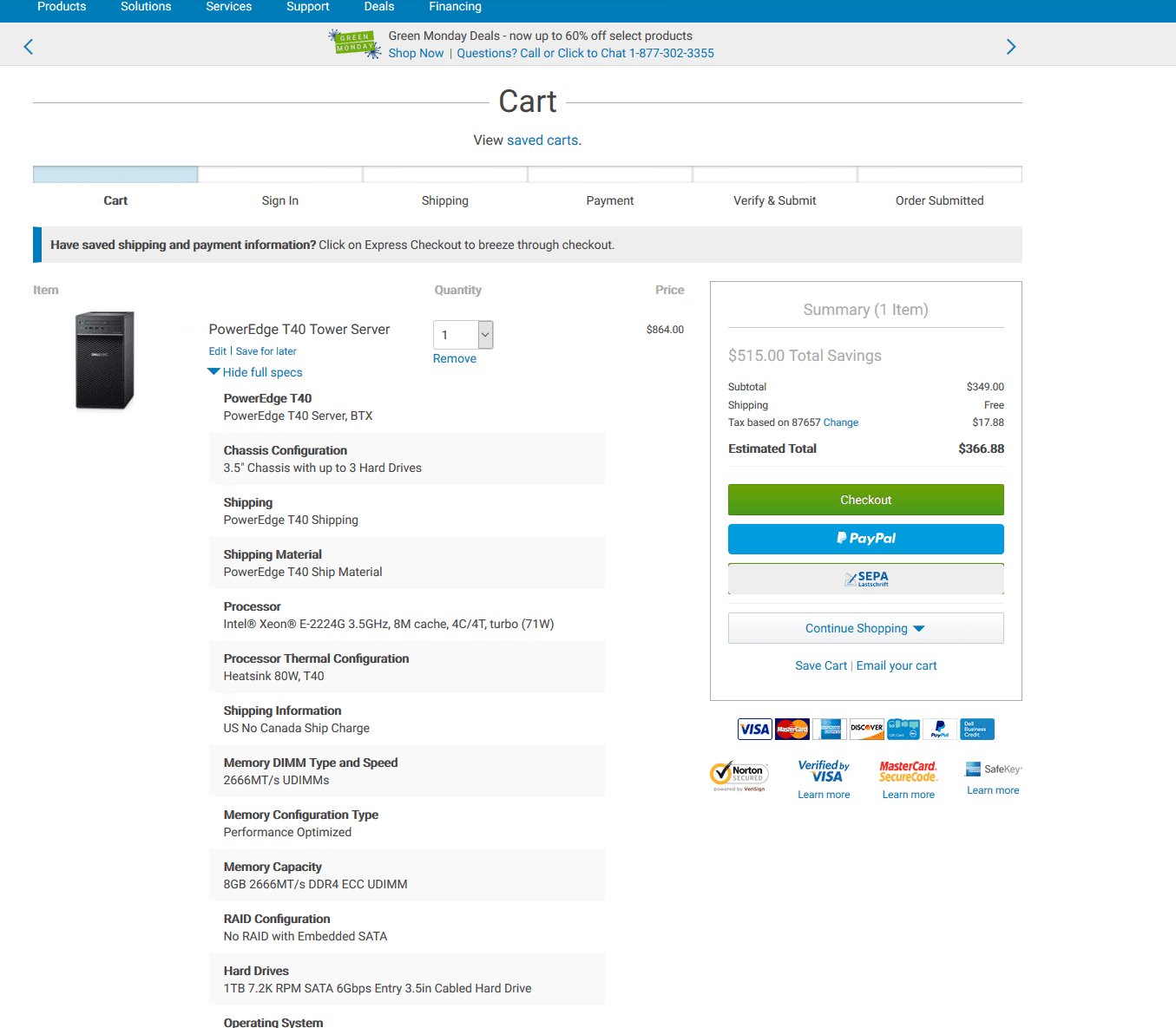The image size is (1176, 1028).
Task: Select the Payment progress step
Action: [610, 200]
